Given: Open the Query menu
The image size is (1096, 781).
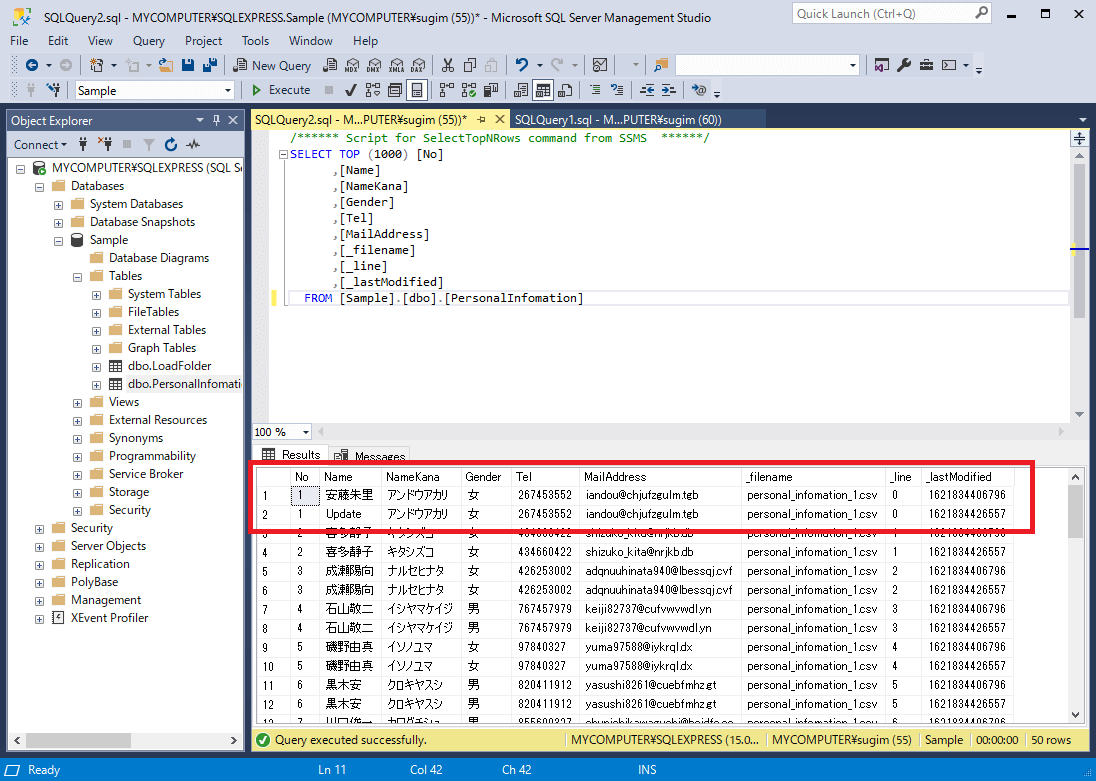Looking at the screenshot, I should [149, 41].
